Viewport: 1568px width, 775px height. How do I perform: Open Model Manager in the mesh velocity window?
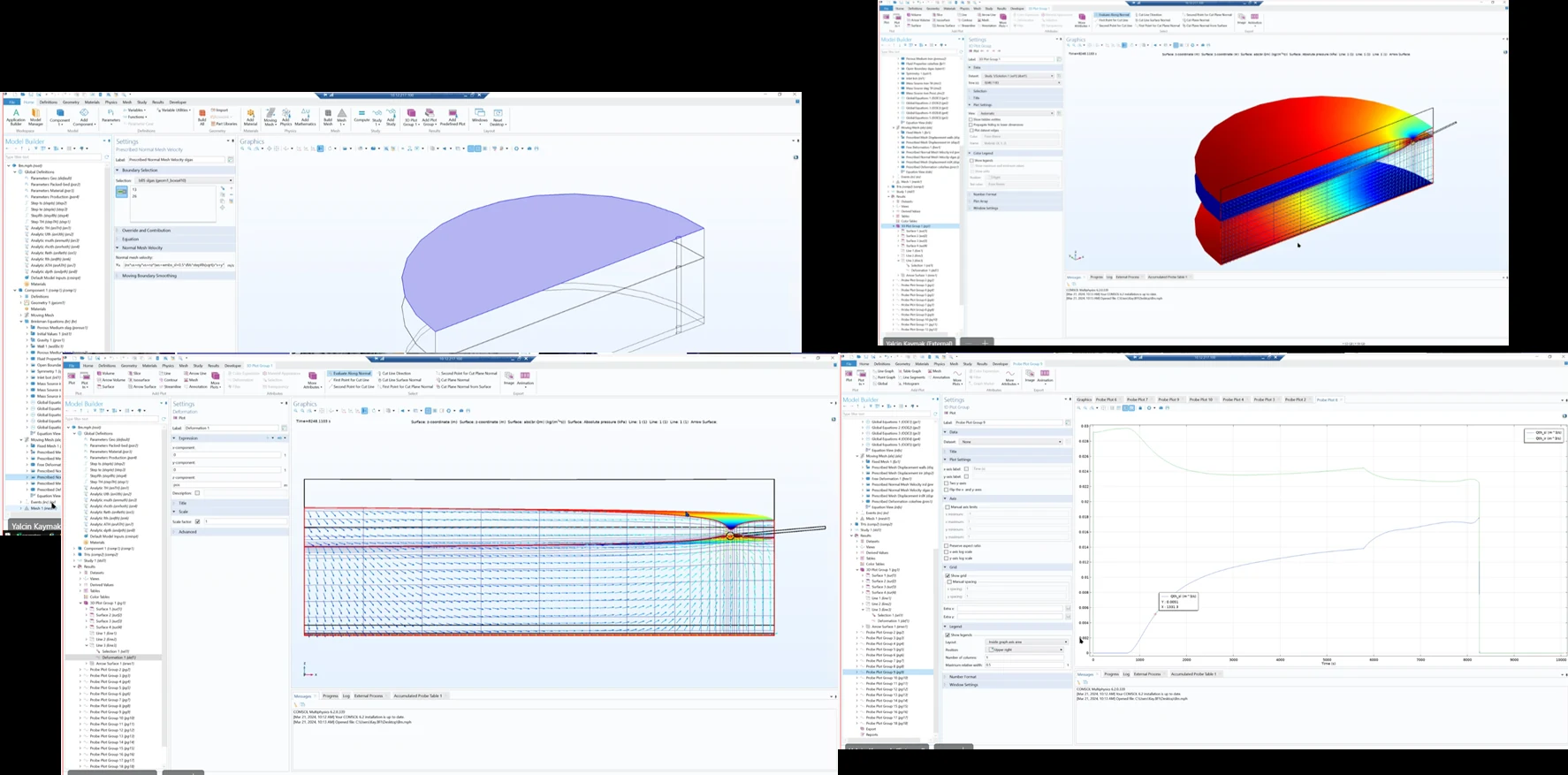click(x=36, y=117)
